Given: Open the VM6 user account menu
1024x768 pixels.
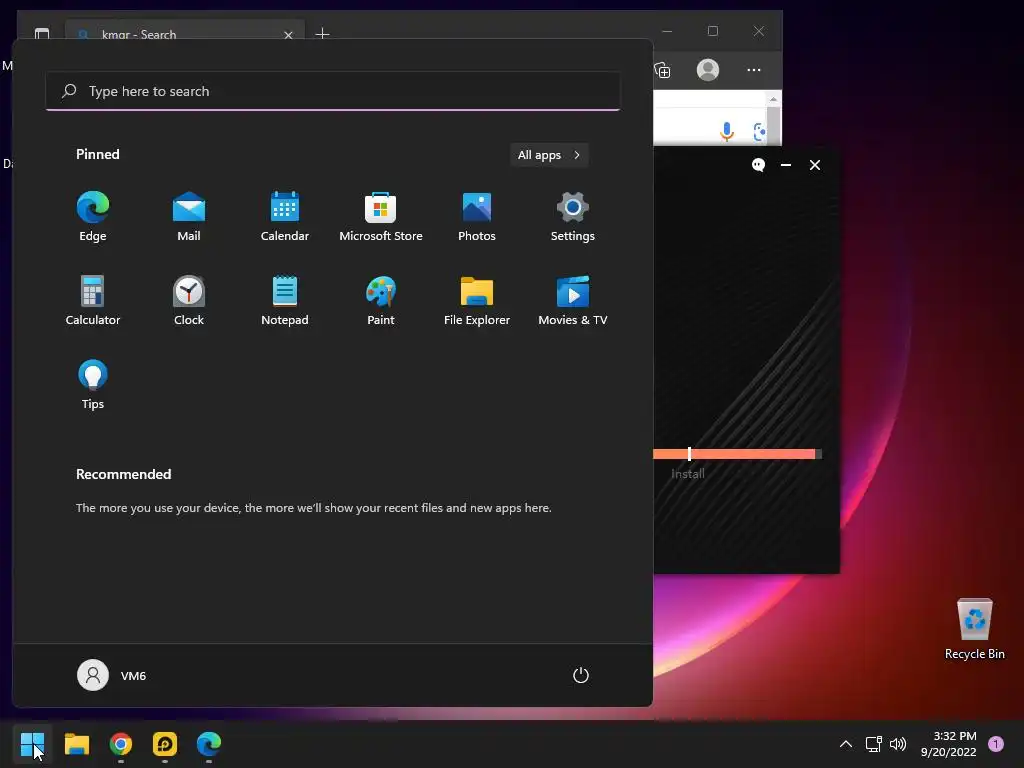Looking at the screenshot, I should [x=112, y=675].
